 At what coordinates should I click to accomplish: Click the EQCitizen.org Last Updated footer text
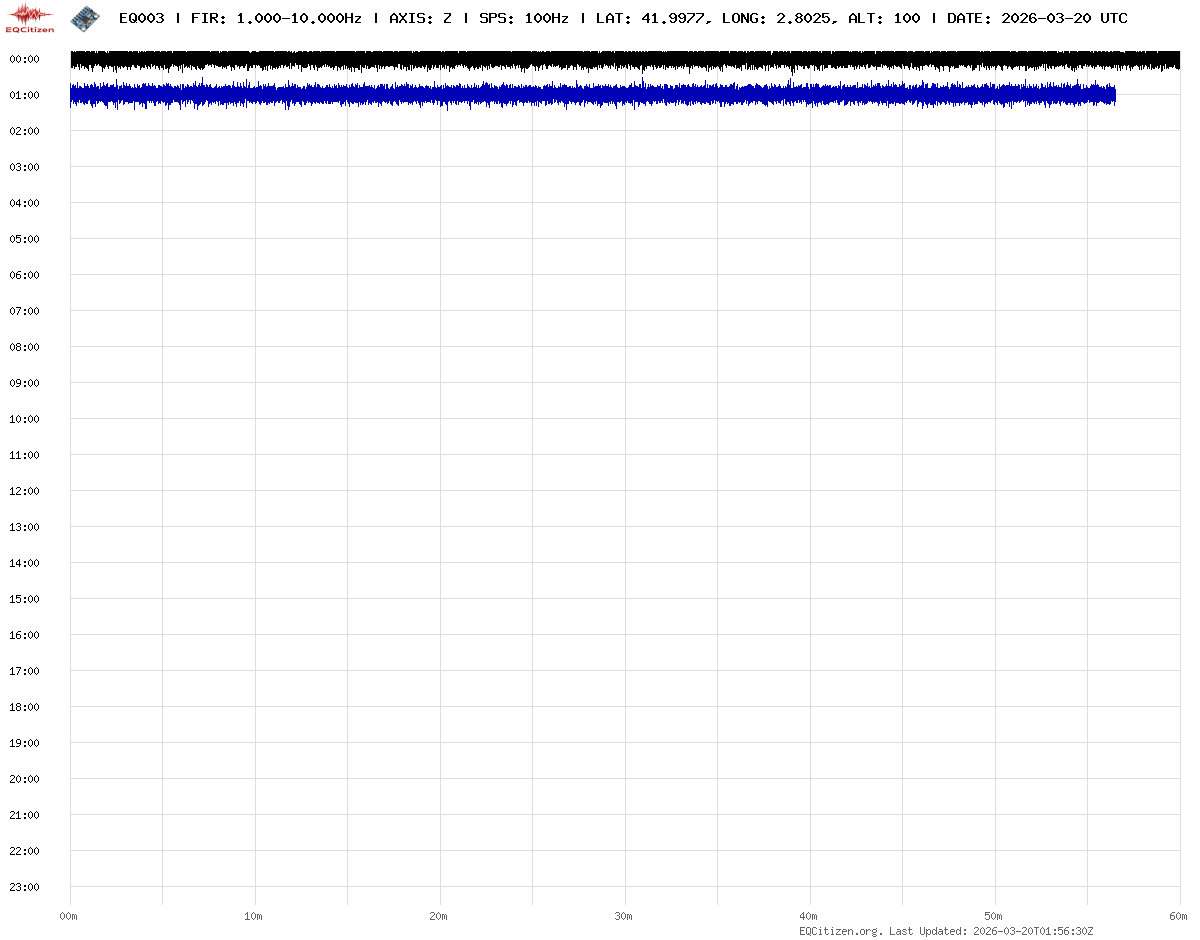945,931
